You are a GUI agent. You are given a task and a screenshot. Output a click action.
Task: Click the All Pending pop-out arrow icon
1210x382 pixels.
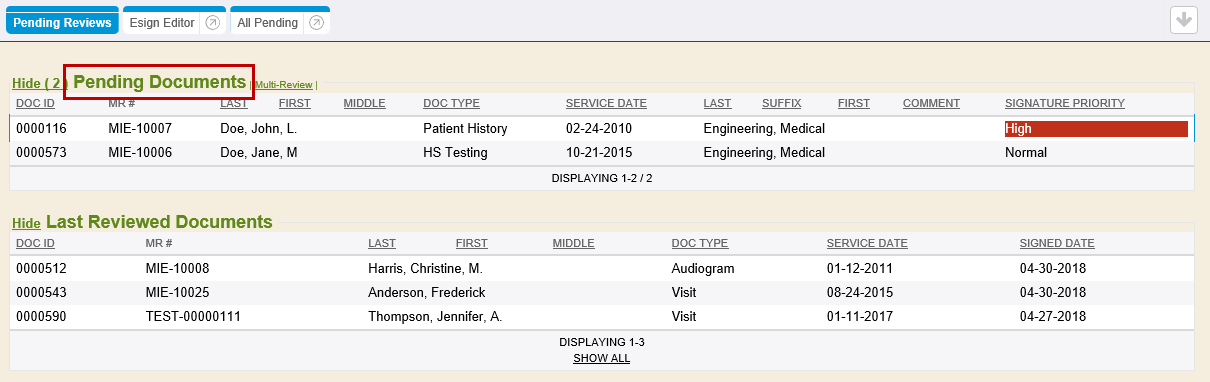click(317, 22)
